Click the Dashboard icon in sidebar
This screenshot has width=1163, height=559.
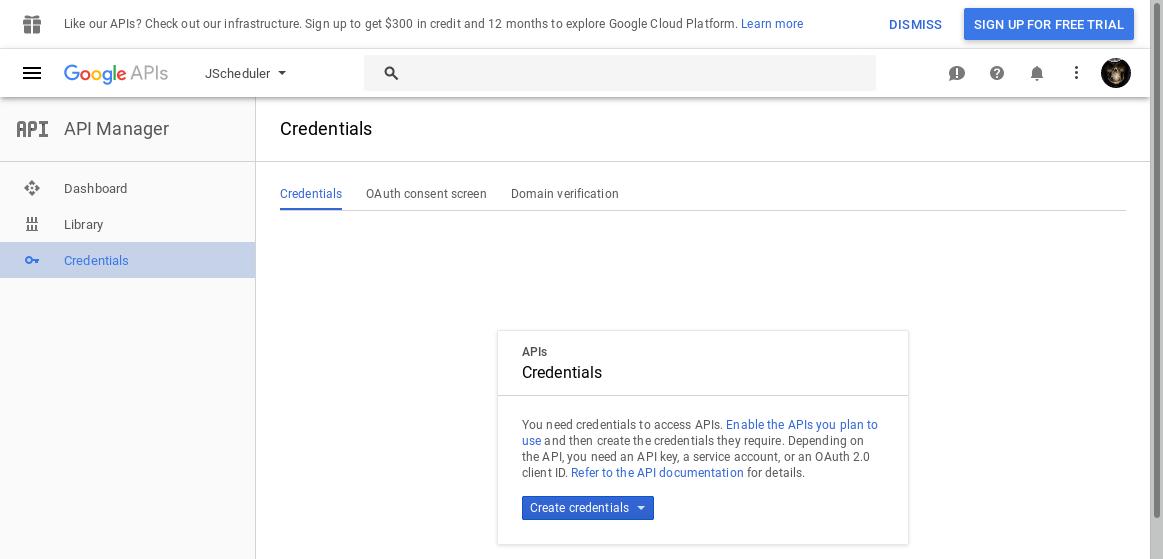32,188
